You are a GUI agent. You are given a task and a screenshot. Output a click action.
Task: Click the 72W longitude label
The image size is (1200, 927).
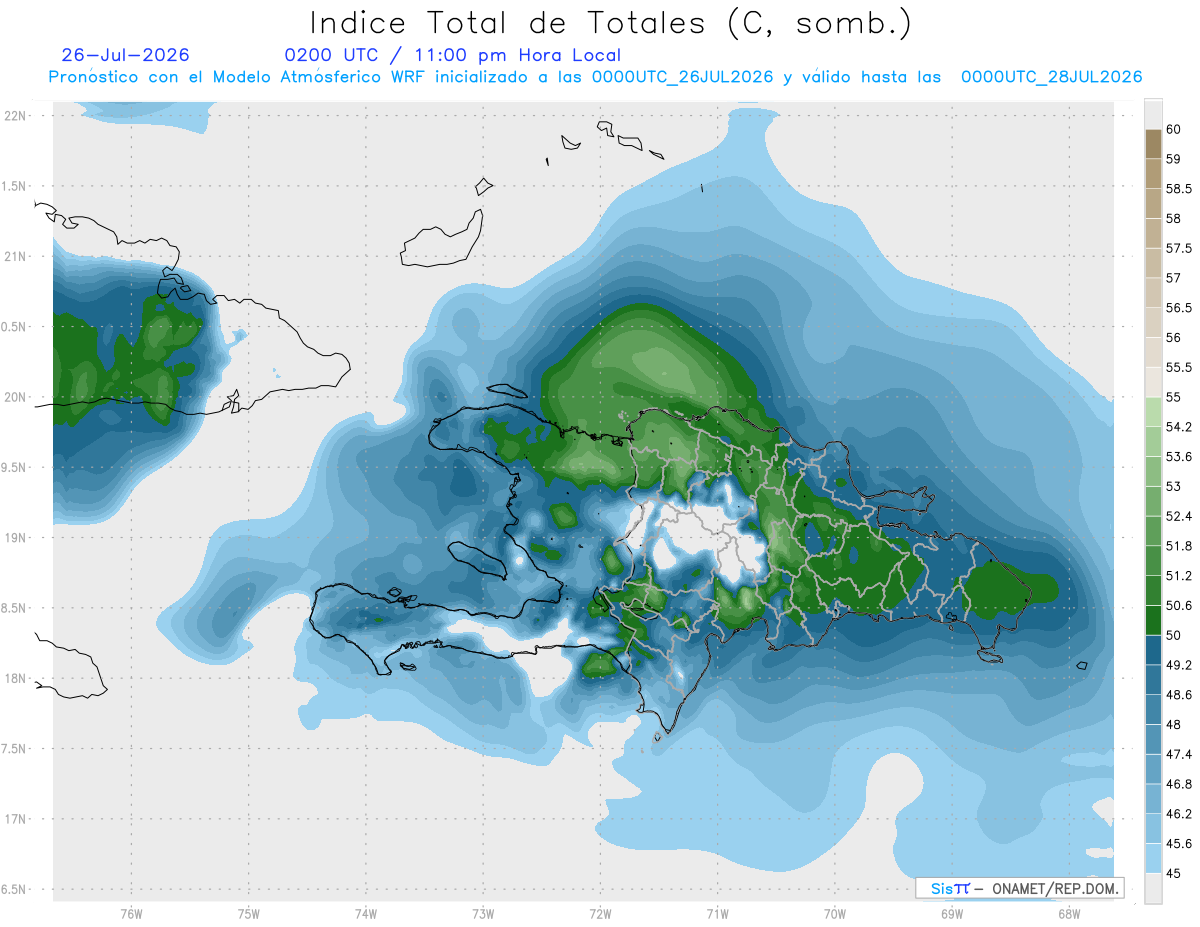pos(600,913)
